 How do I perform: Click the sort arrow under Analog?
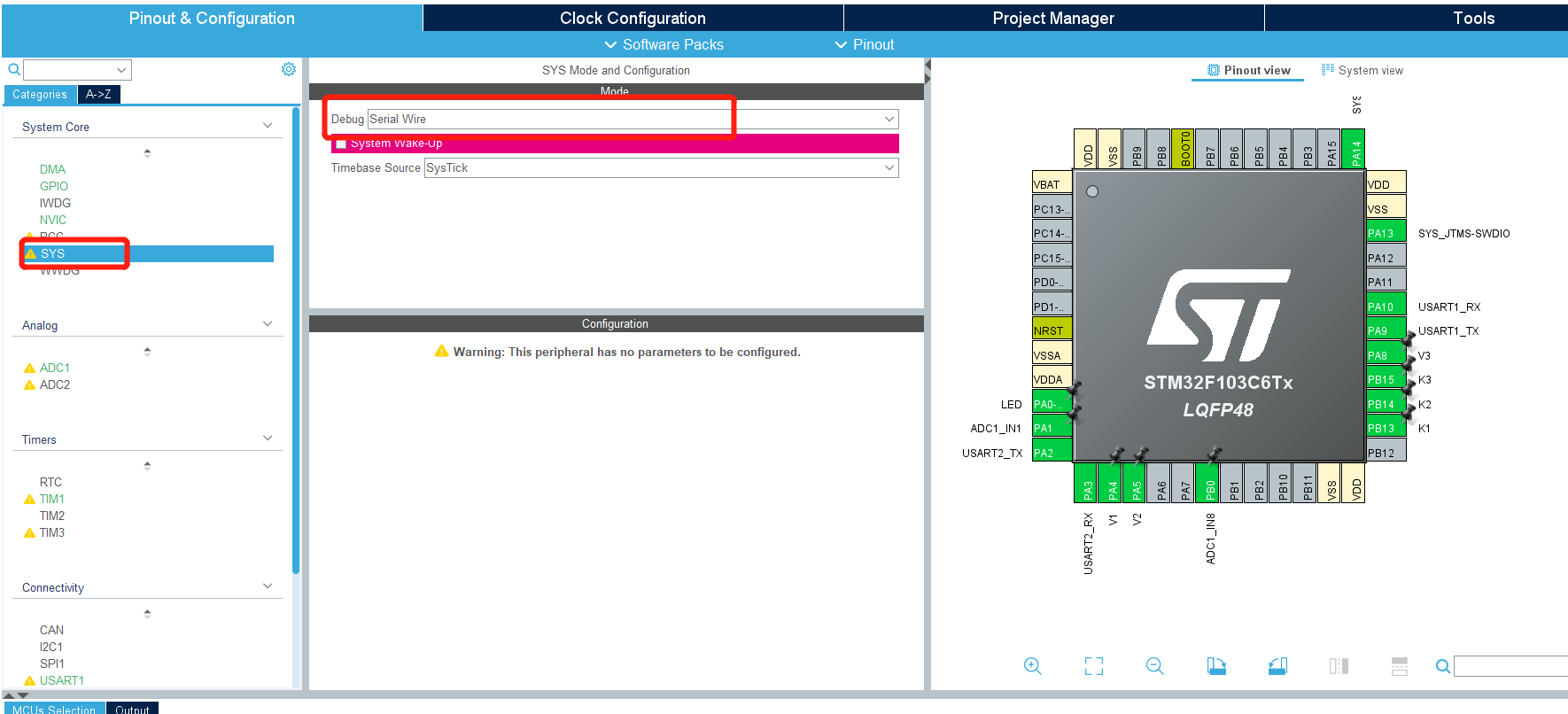point(147,352)
